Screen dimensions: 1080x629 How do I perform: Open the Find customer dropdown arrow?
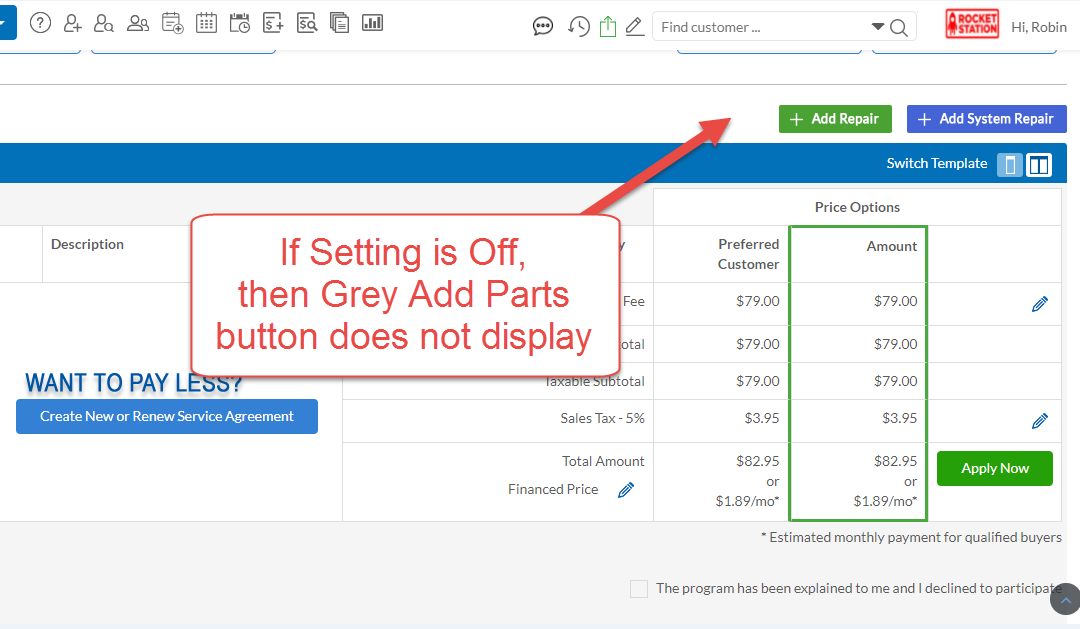[x=876, y=26]
